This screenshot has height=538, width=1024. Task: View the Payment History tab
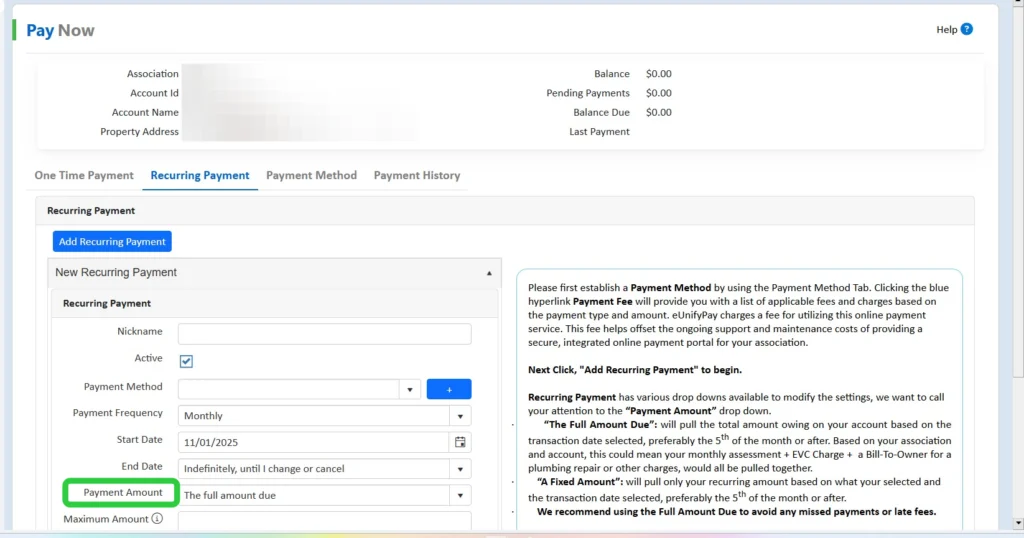417,175
